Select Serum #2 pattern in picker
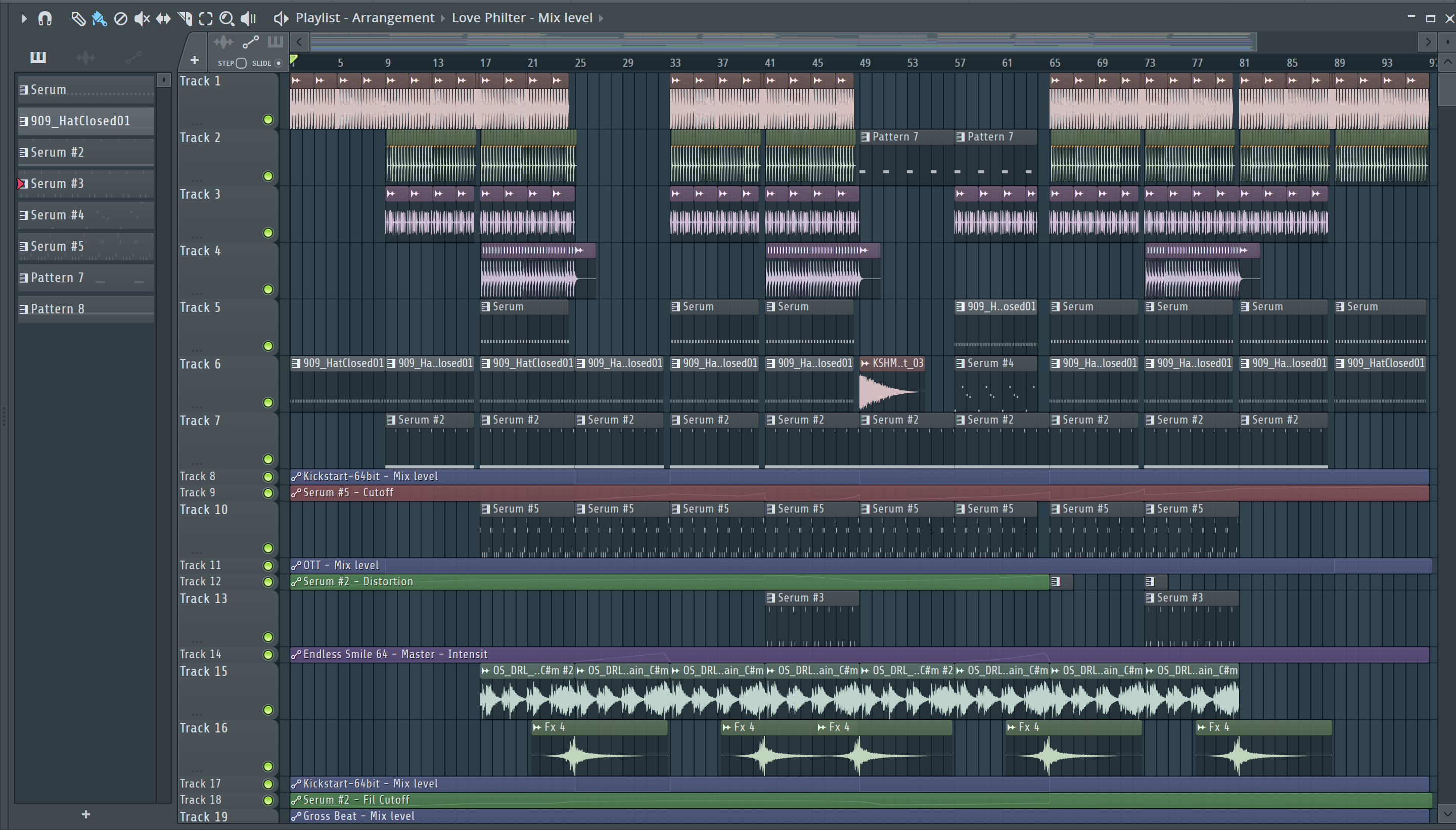1456x830 pixels. [x=85, y=152]
